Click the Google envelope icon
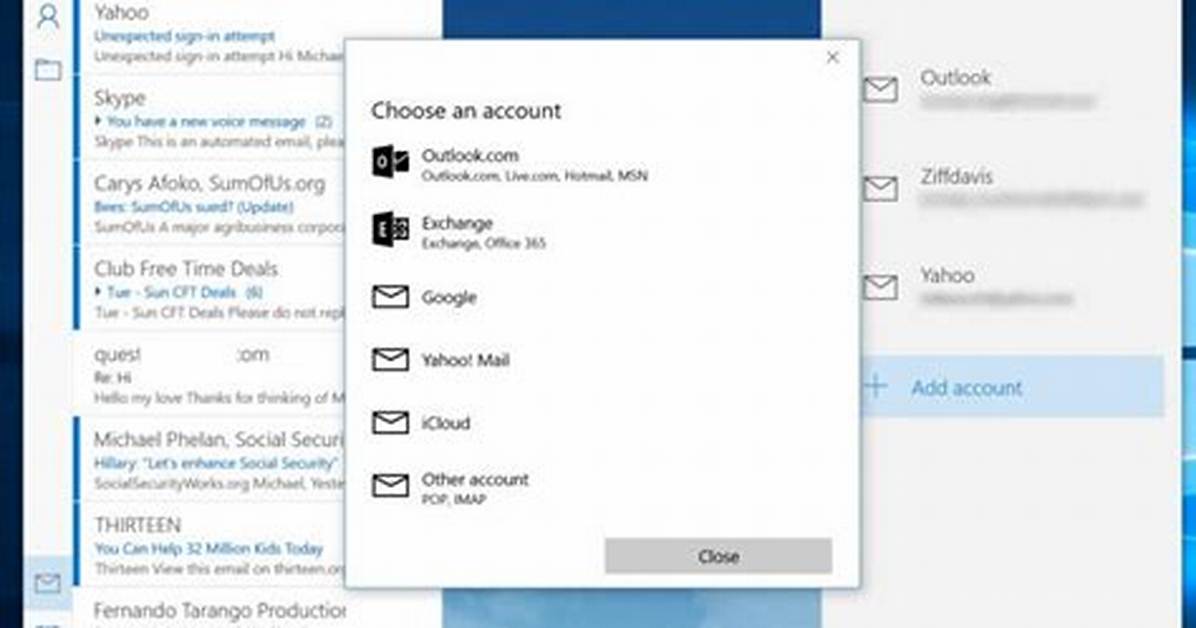Image resolution: width=1196 pixels, height=628 pixels. pyautogui.click(x=391, y=297)
